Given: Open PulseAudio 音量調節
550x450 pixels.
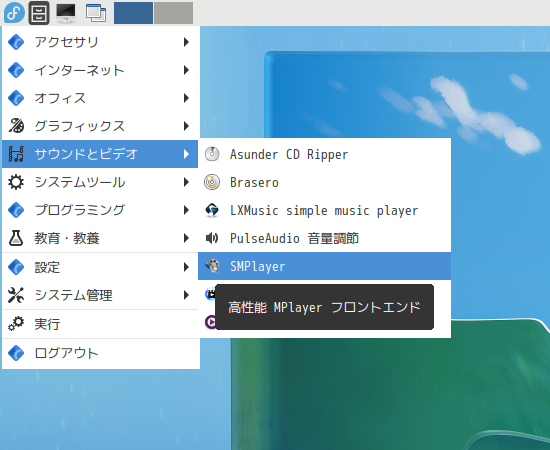Looking at the screenshot, I should tap(324, 238).
